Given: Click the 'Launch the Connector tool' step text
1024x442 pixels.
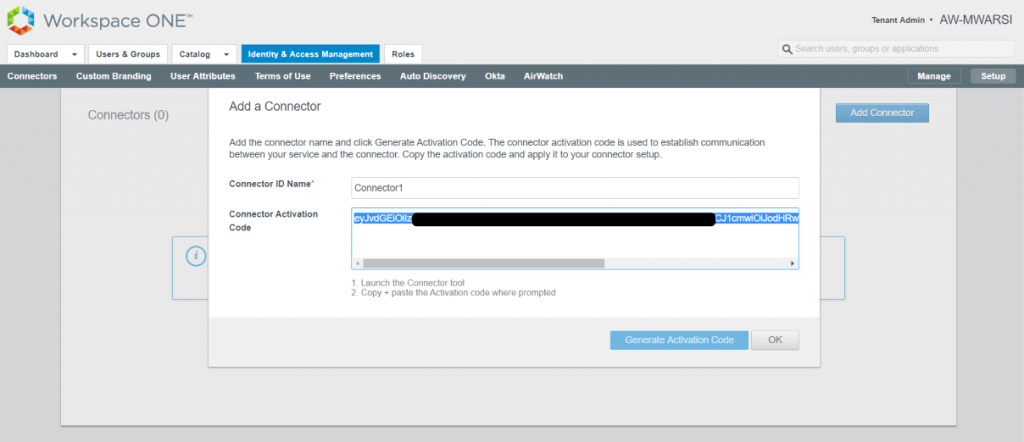Looking at the screenshot, I should [x=408, y=283].
